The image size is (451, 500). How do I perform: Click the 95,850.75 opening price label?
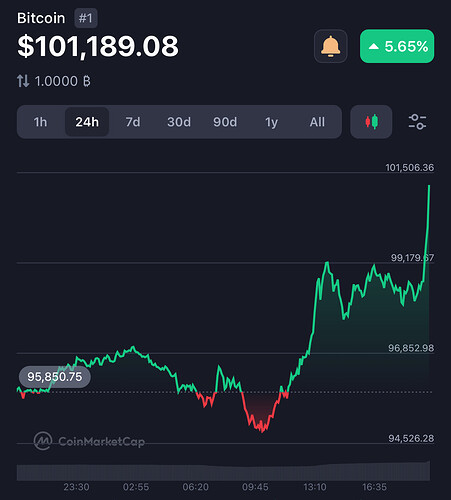pyautogui.click(x=55, y=377)
